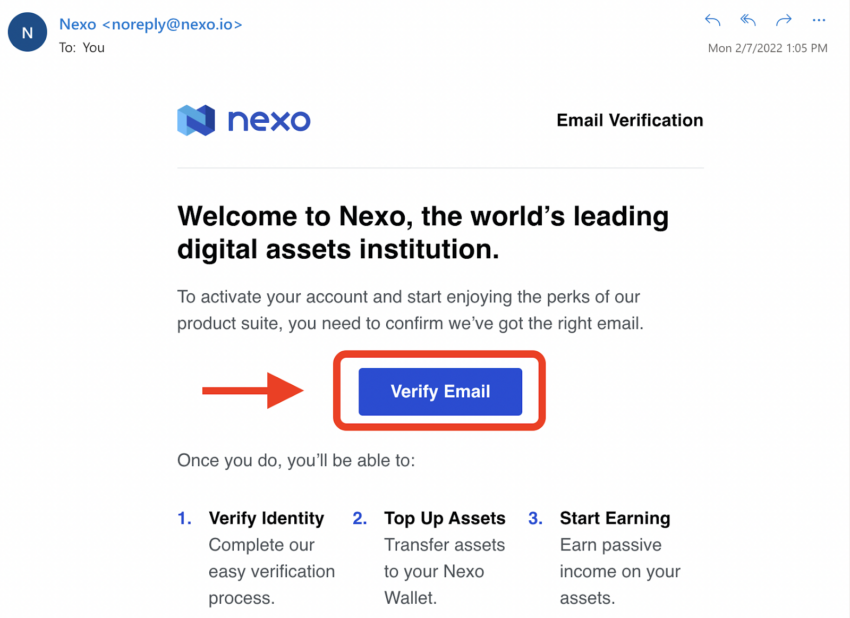
Task: Click the Top Up Assets step heading
Action: pyautogui.click(x=445, y=518)
